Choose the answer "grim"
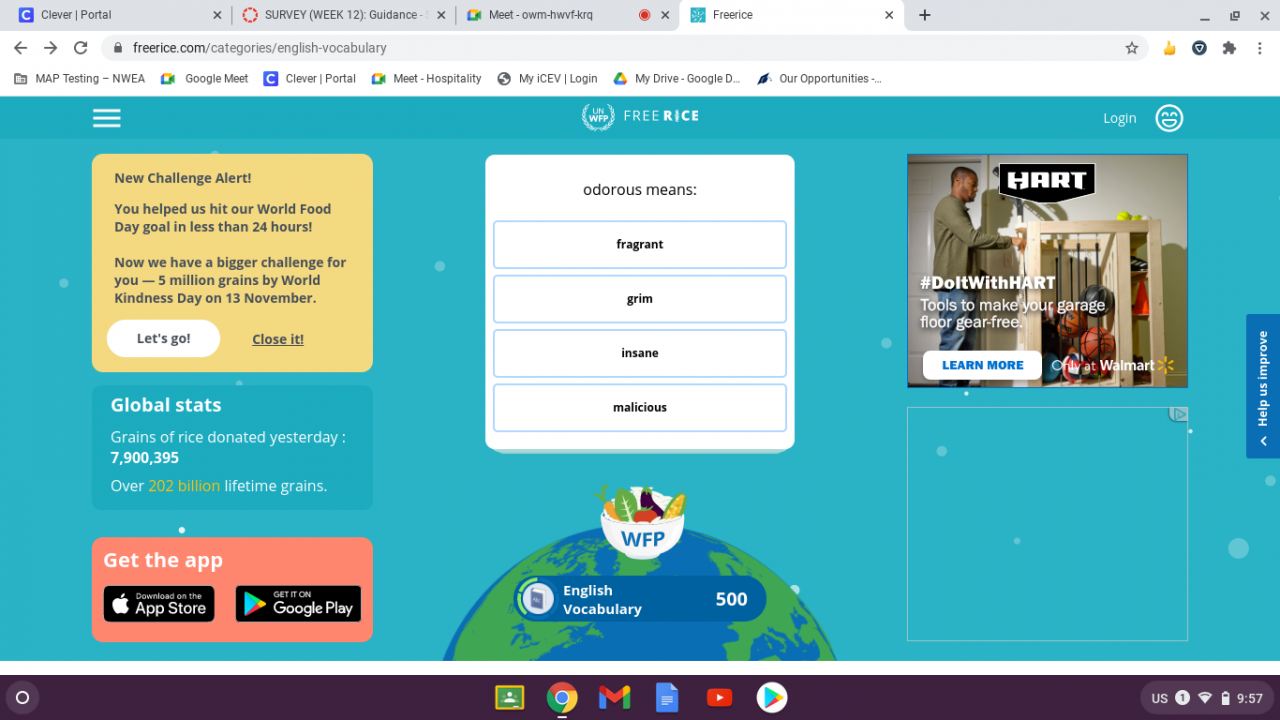The width and height of the screenshot is (1280, 720). tap(640, 299)
